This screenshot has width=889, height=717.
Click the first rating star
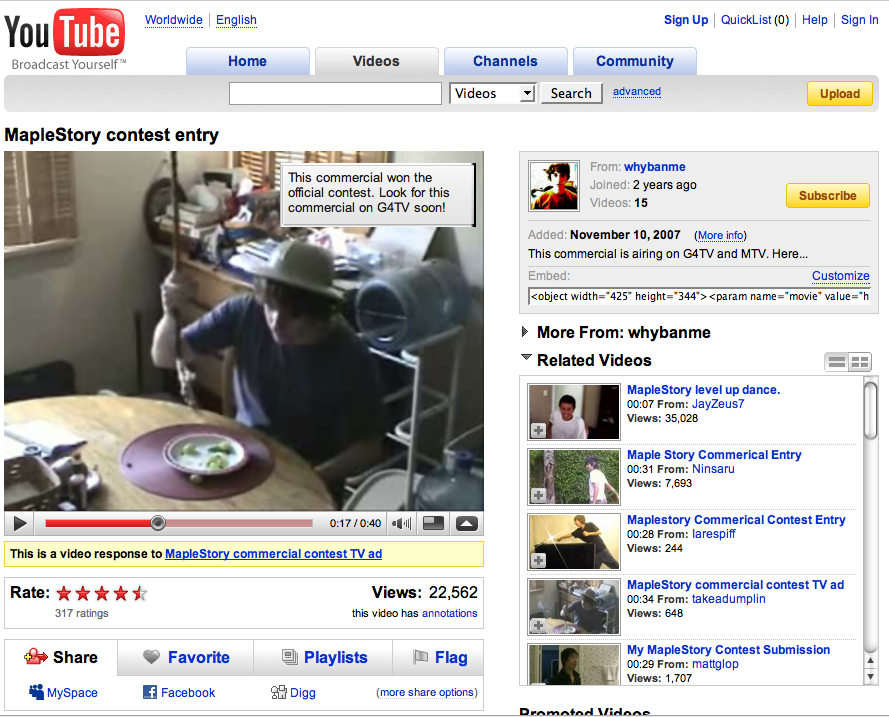[x=64, y=593]
